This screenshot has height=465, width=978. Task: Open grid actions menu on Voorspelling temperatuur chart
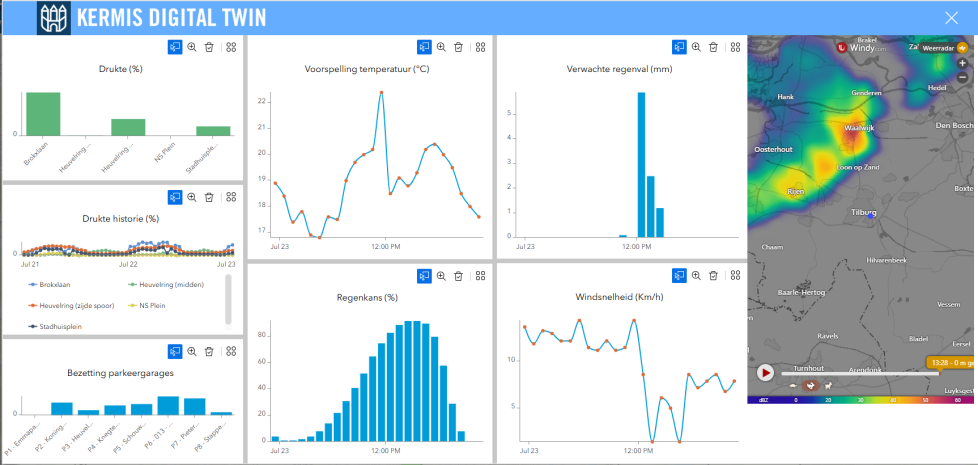(x=481, y=47)
